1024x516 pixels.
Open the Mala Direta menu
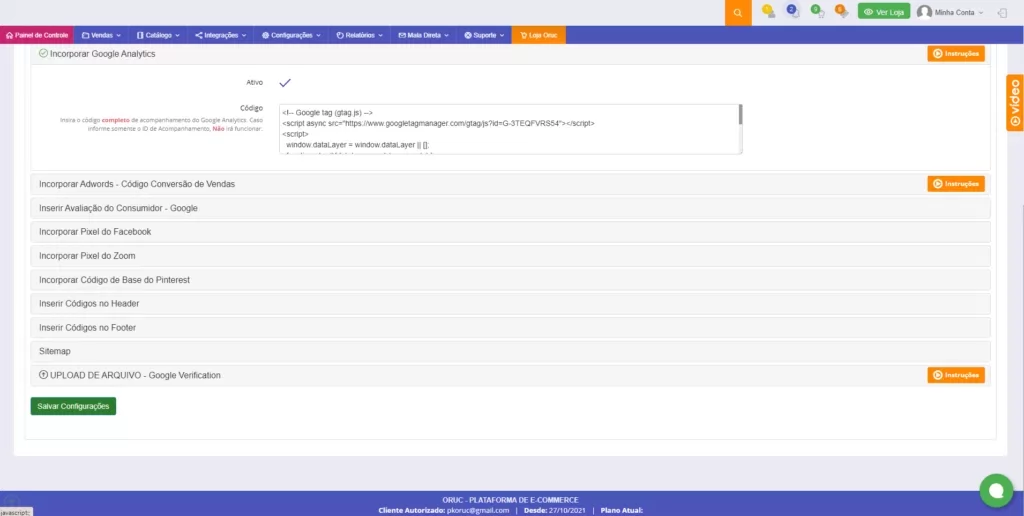[x=423, y=35]
